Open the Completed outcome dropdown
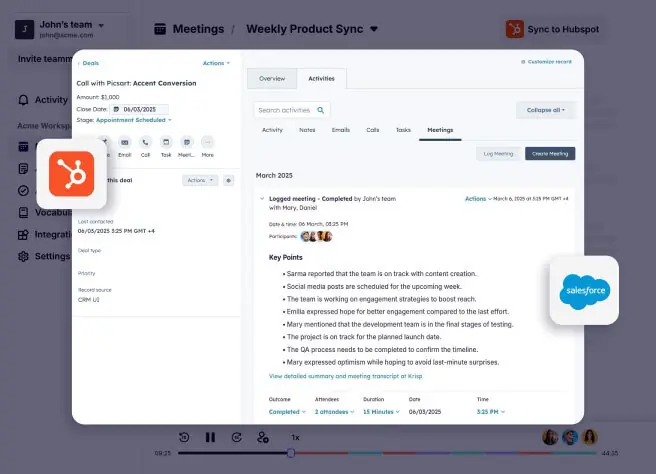 (287, 412)
